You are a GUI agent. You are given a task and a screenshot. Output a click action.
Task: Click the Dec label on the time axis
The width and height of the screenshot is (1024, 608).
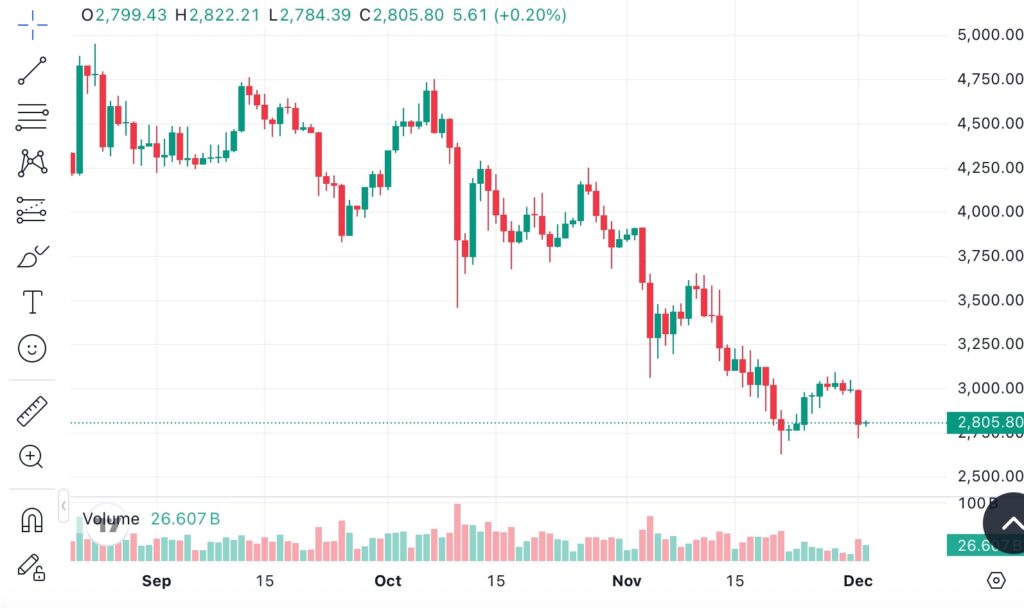point(857,581)
